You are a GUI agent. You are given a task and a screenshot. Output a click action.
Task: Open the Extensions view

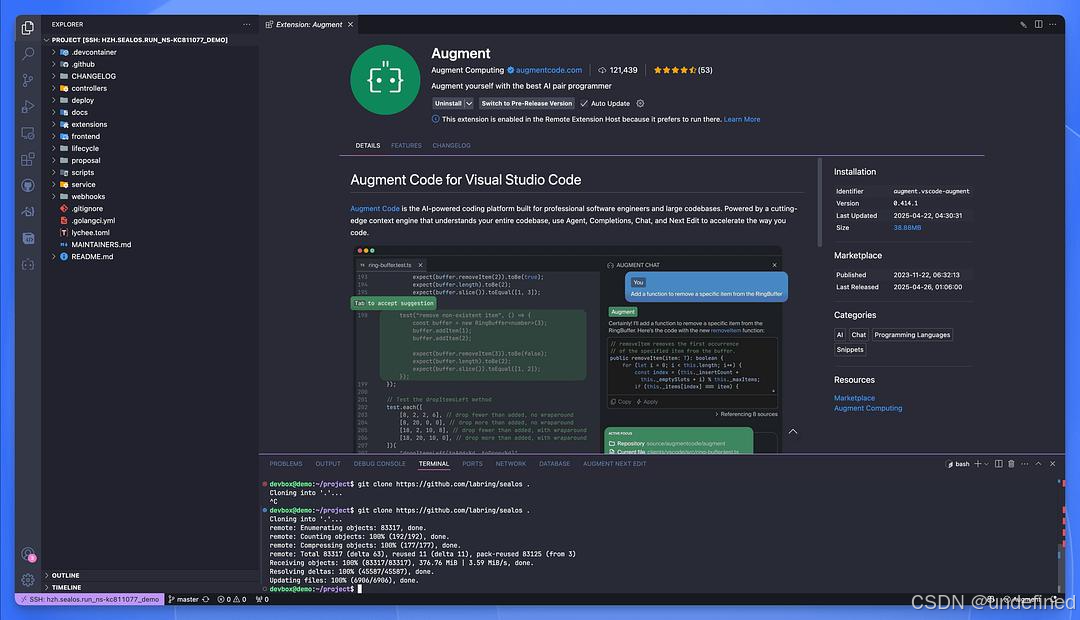(28, 159)
